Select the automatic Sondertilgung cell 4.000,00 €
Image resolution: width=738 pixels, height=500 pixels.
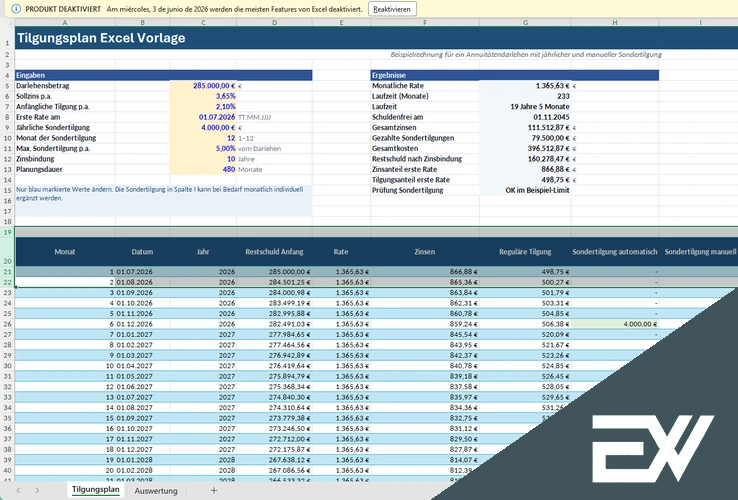615,324
